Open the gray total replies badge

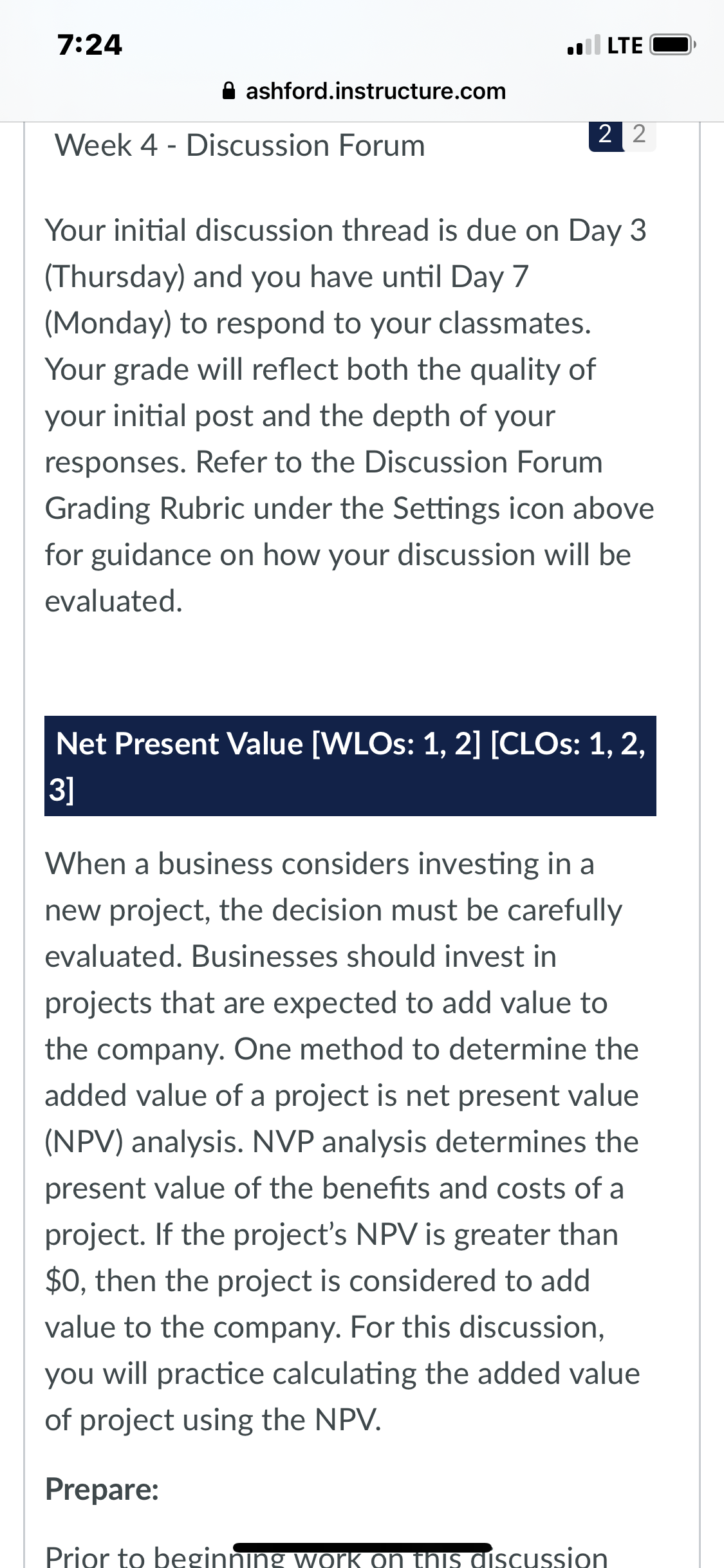(x=640, y=135)
